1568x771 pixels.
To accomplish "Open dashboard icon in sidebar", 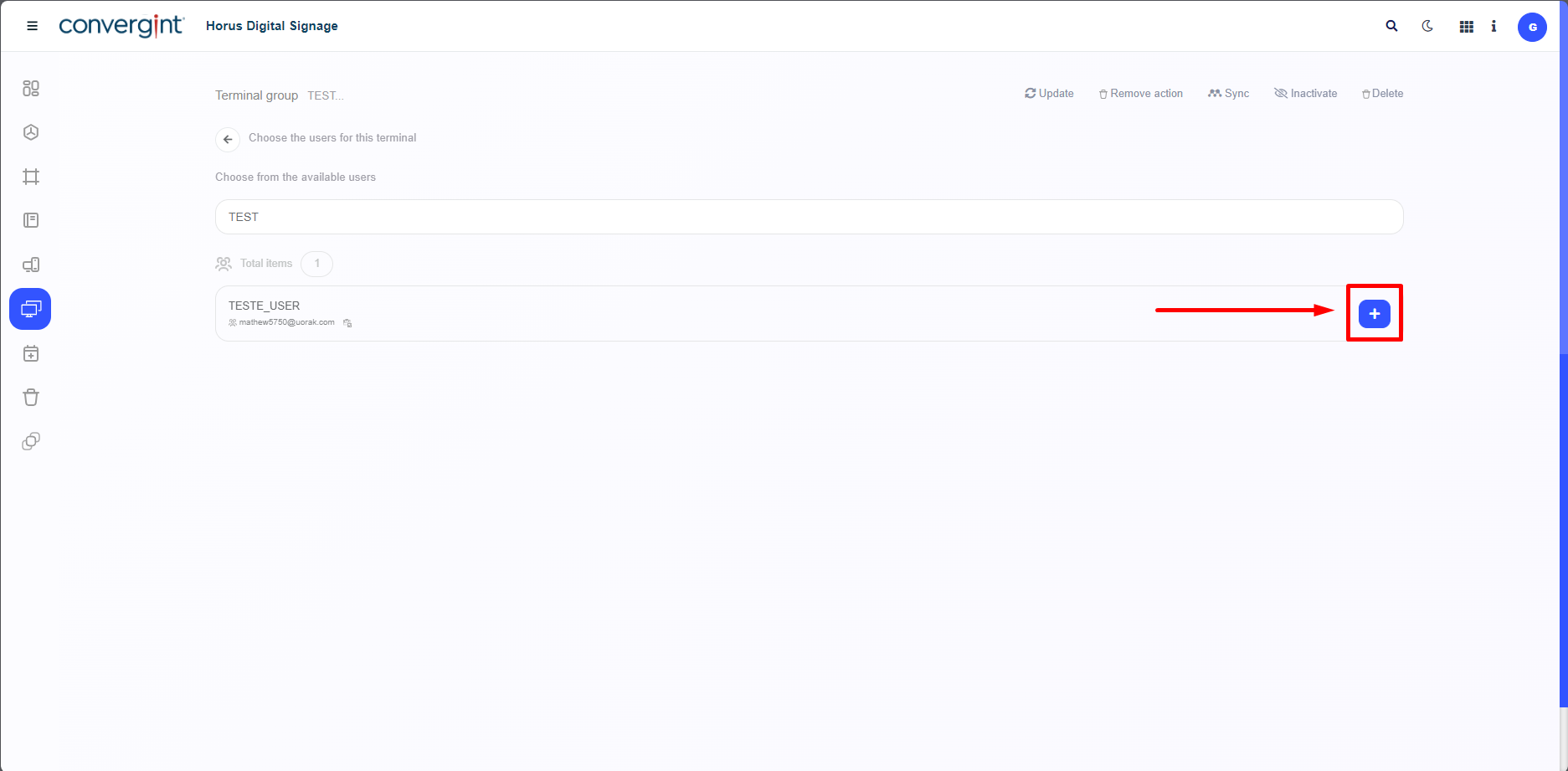I will click(31, 88).
